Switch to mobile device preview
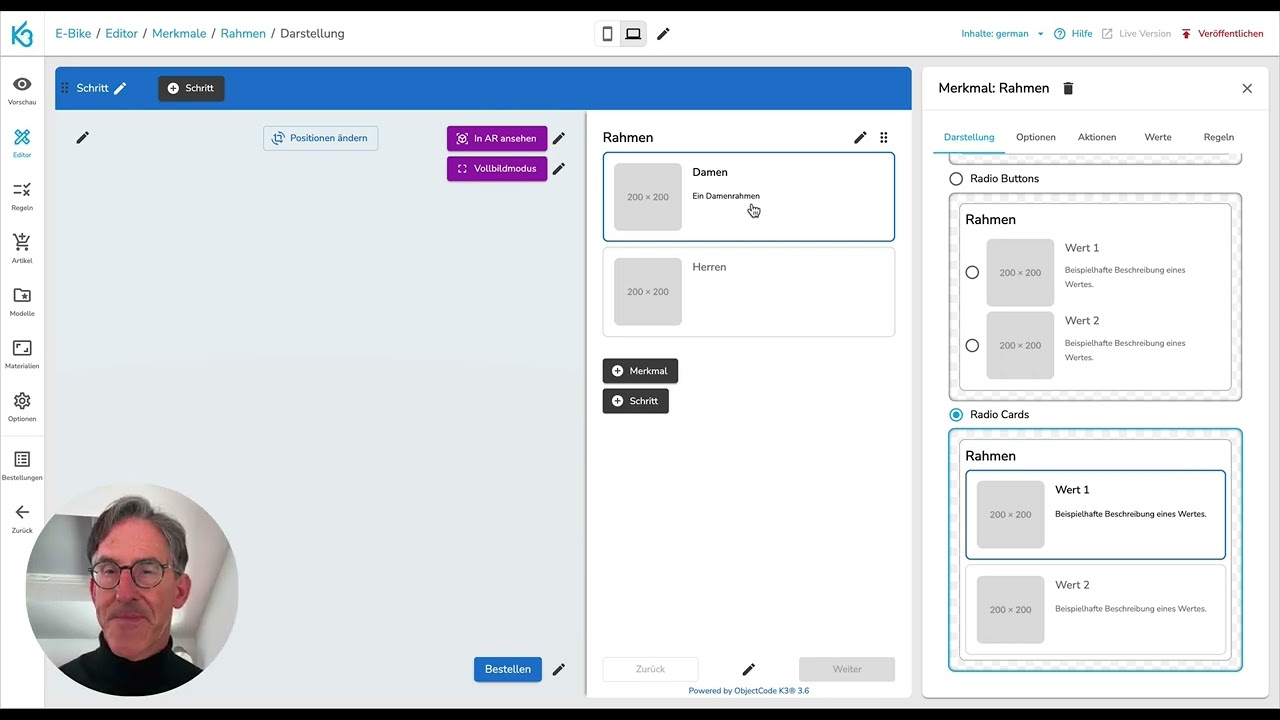 (607, 34)
